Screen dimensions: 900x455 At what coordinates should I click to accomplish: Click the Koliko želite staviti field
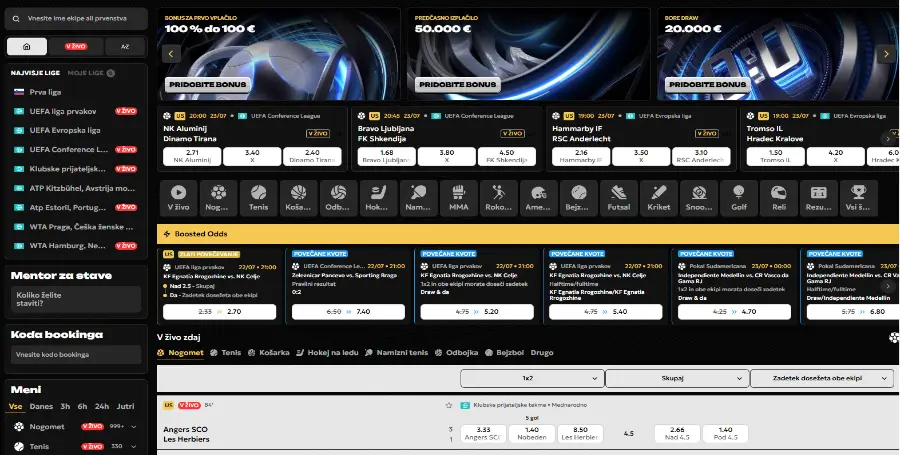point(76,300)
